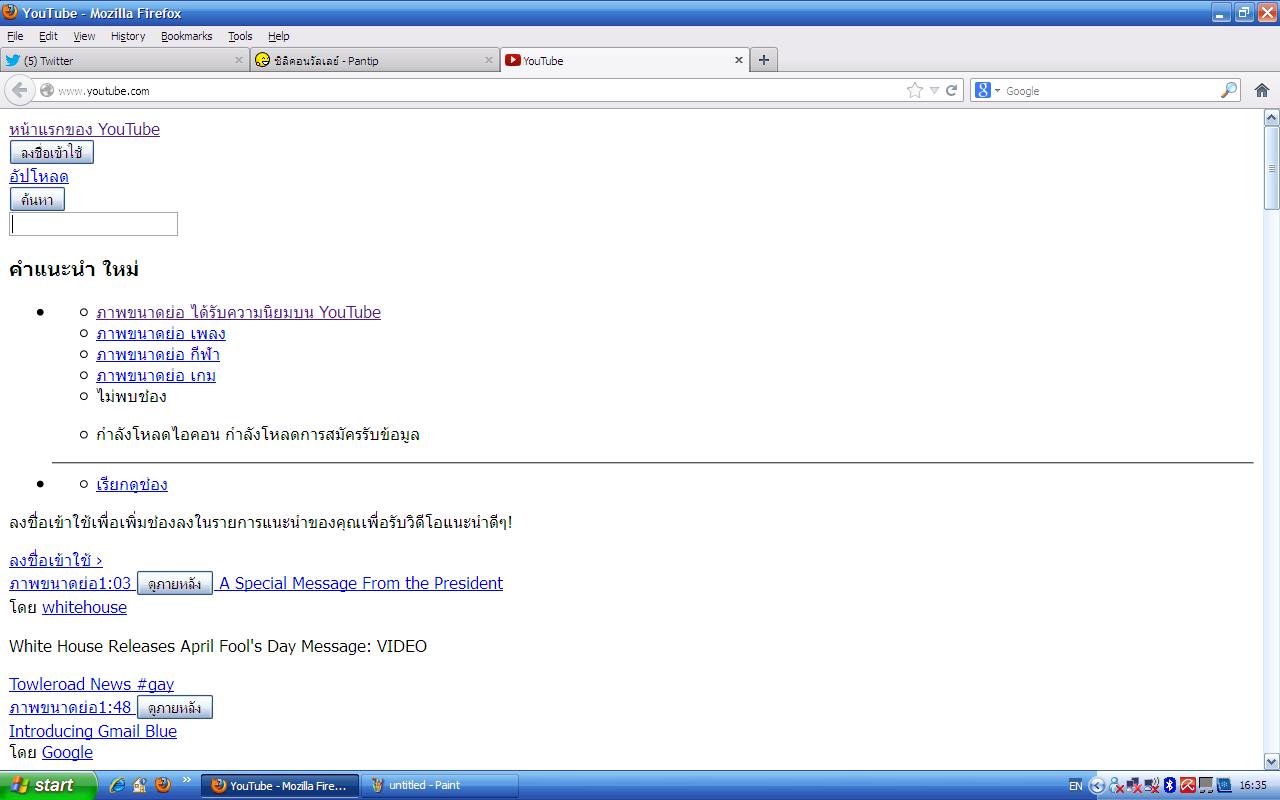Viewport: 1280px width, 800px height.
Task: Click the scrollbar down arrow
Action: 1271,761
